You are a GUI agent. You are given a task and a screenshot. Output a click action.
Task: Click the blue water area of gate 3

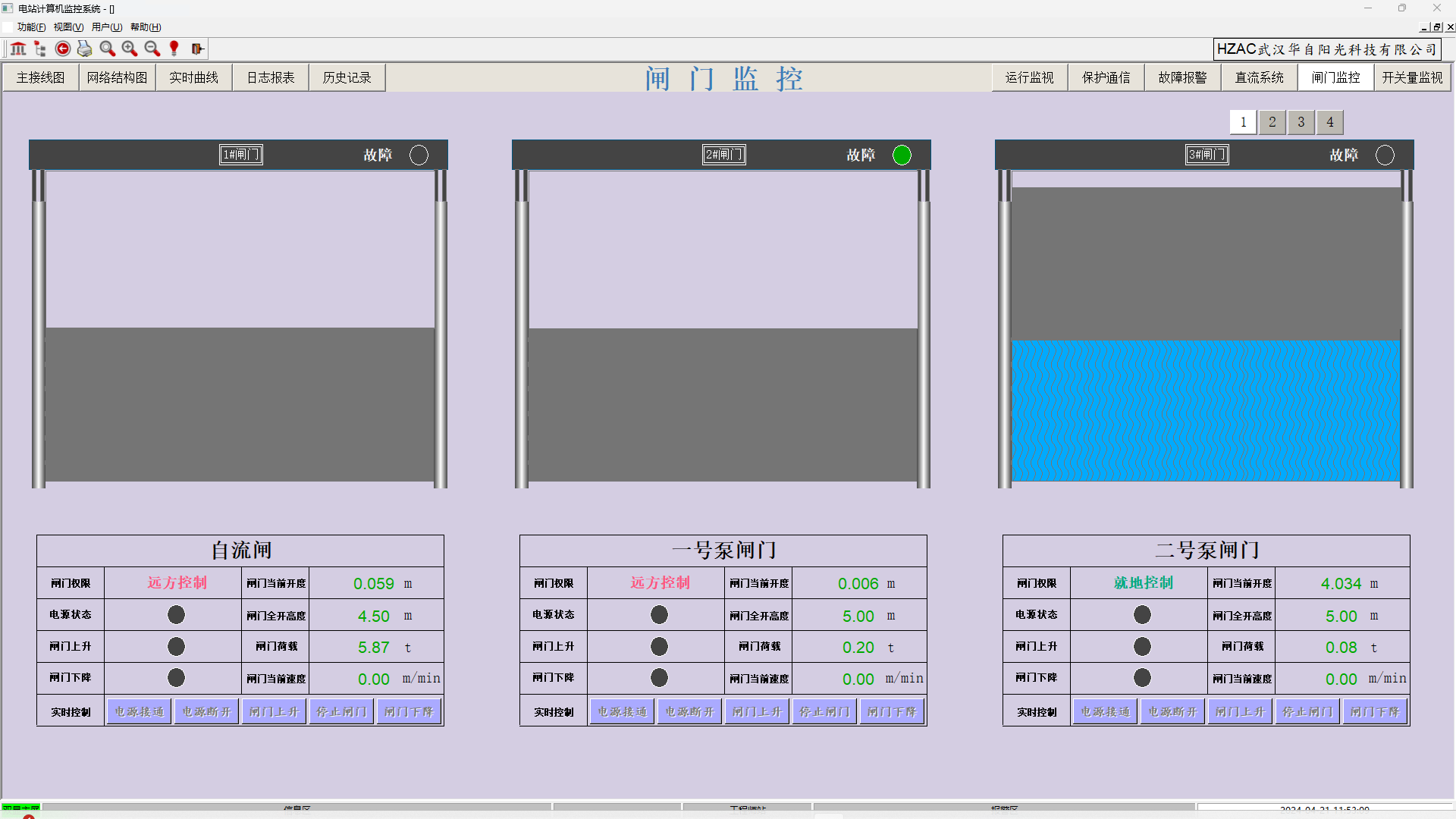tap(1205, 410)
